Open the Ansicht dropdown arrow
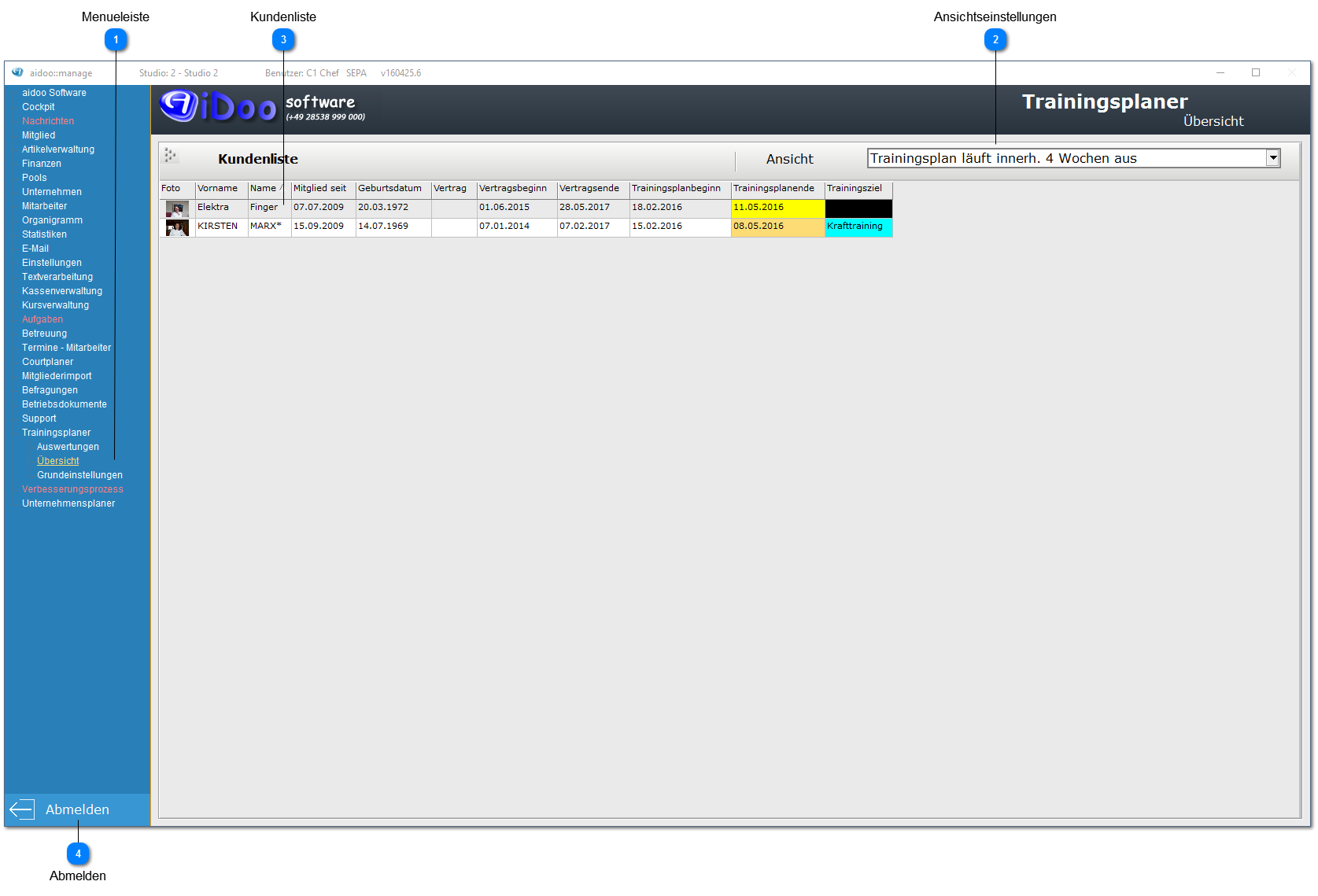1318x896 pixels. (1272, 158)
